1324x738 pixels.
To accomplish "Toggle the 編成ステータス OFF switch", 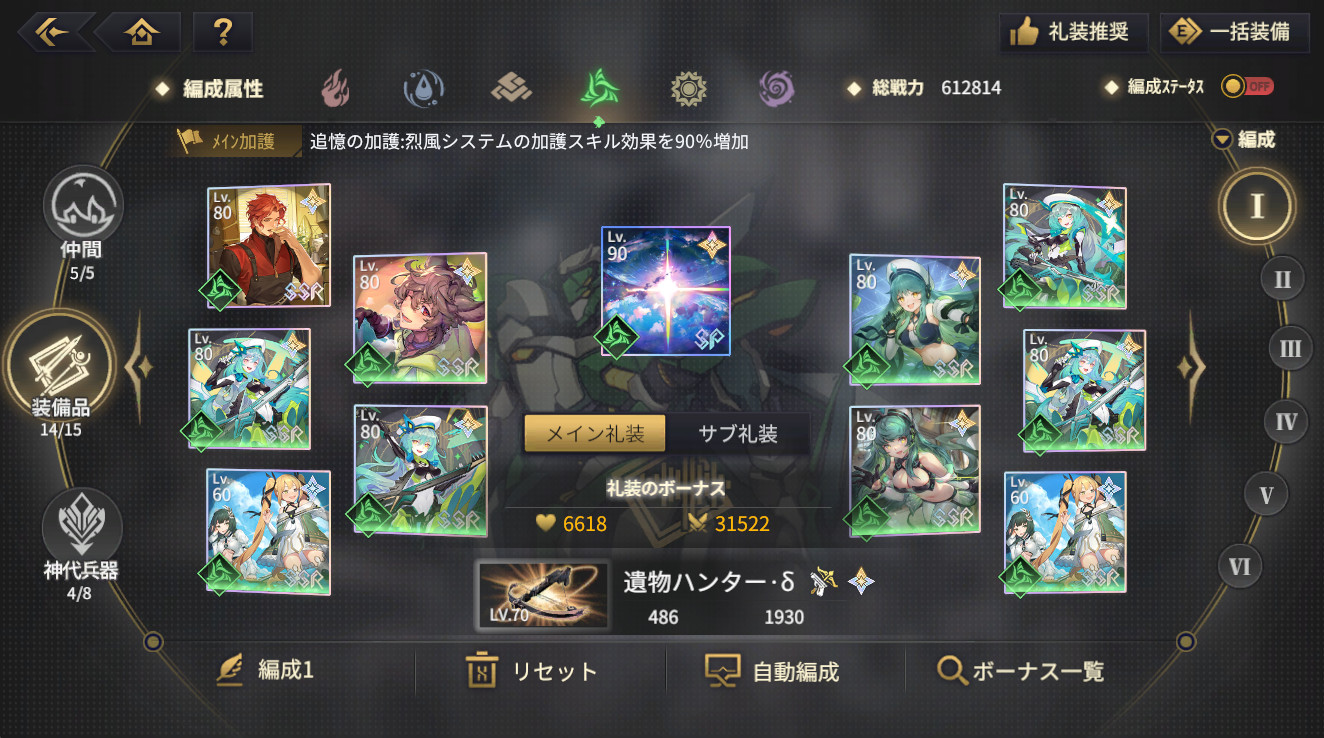I will tap(1247, 87).
